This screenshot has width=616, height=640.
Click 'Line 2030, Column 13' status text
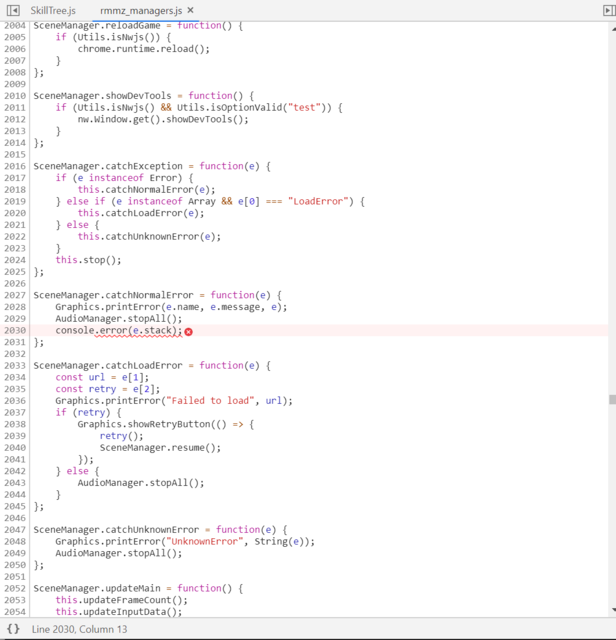[x=80, y=629]
